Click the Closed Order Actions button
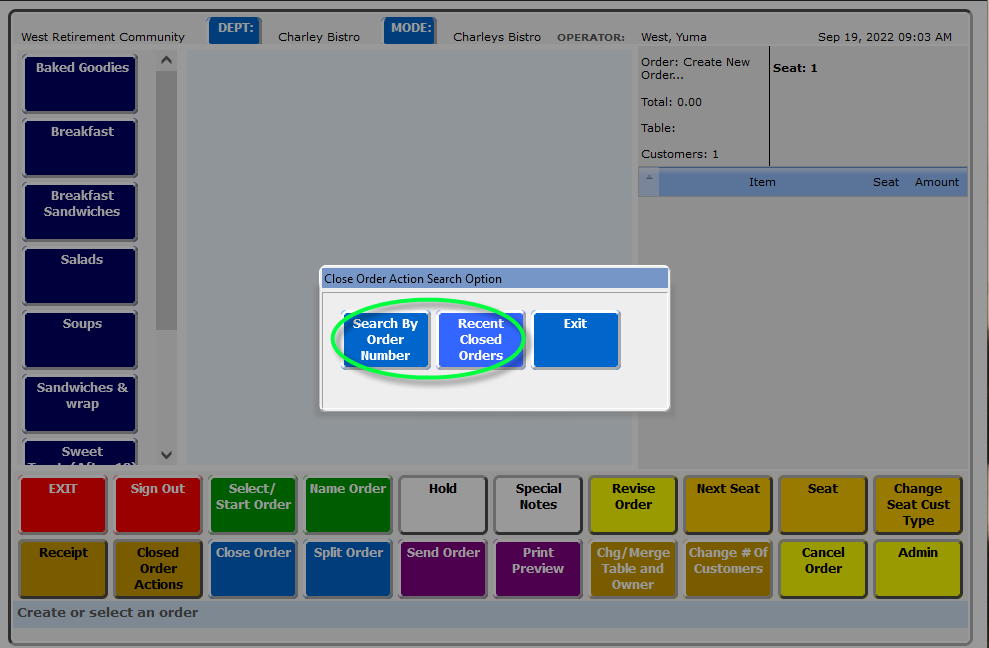This screenshot has width=989, height=648. click(x=158, y=568)
